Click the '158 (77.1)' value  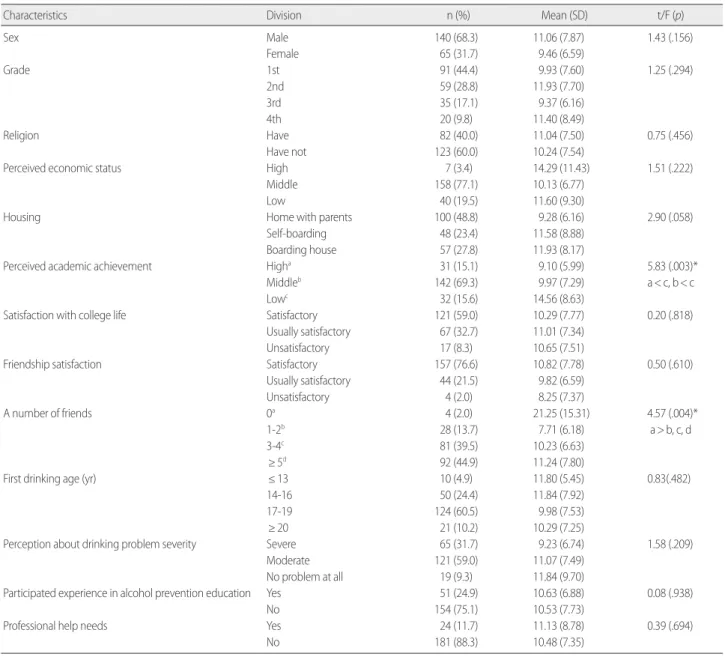pos(456,184)
